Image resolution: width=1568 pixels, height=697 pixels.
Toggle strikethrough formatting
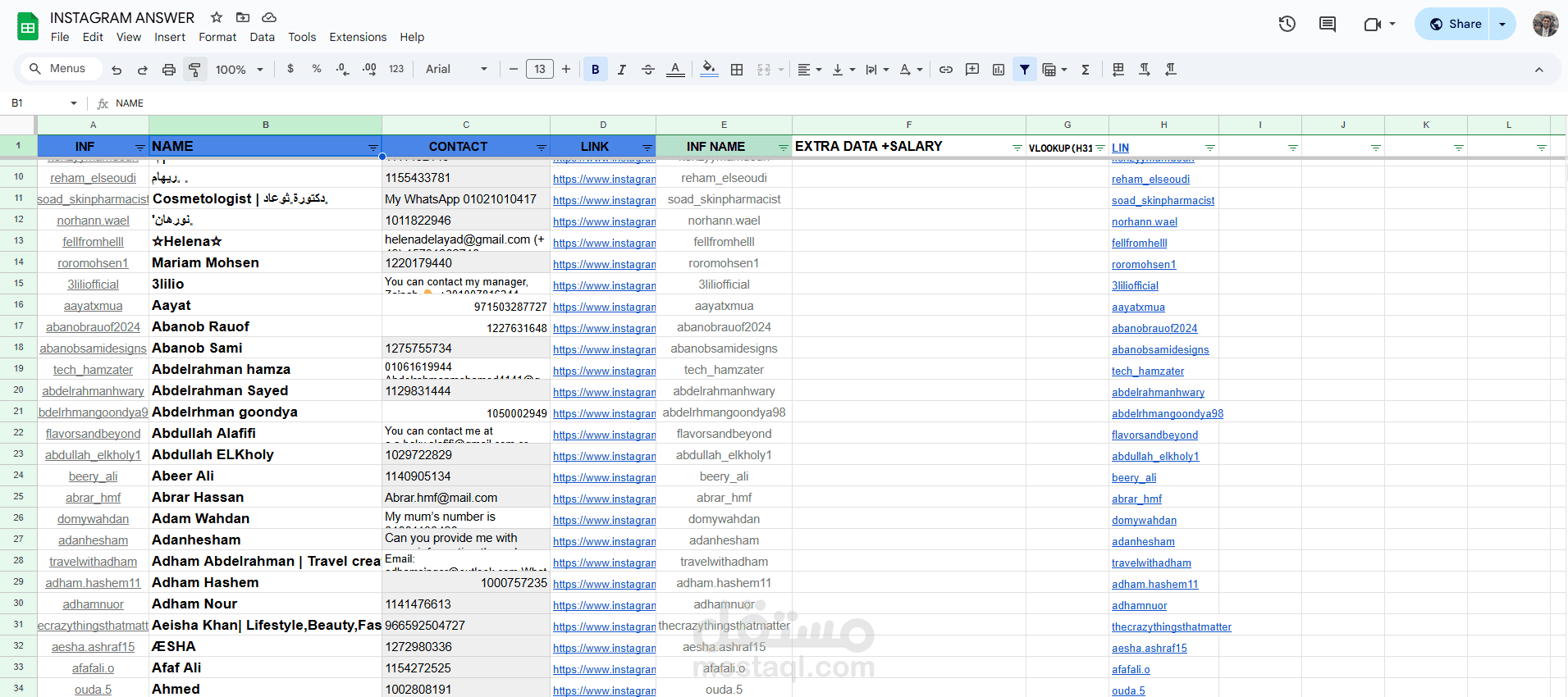tap(648, 70)
